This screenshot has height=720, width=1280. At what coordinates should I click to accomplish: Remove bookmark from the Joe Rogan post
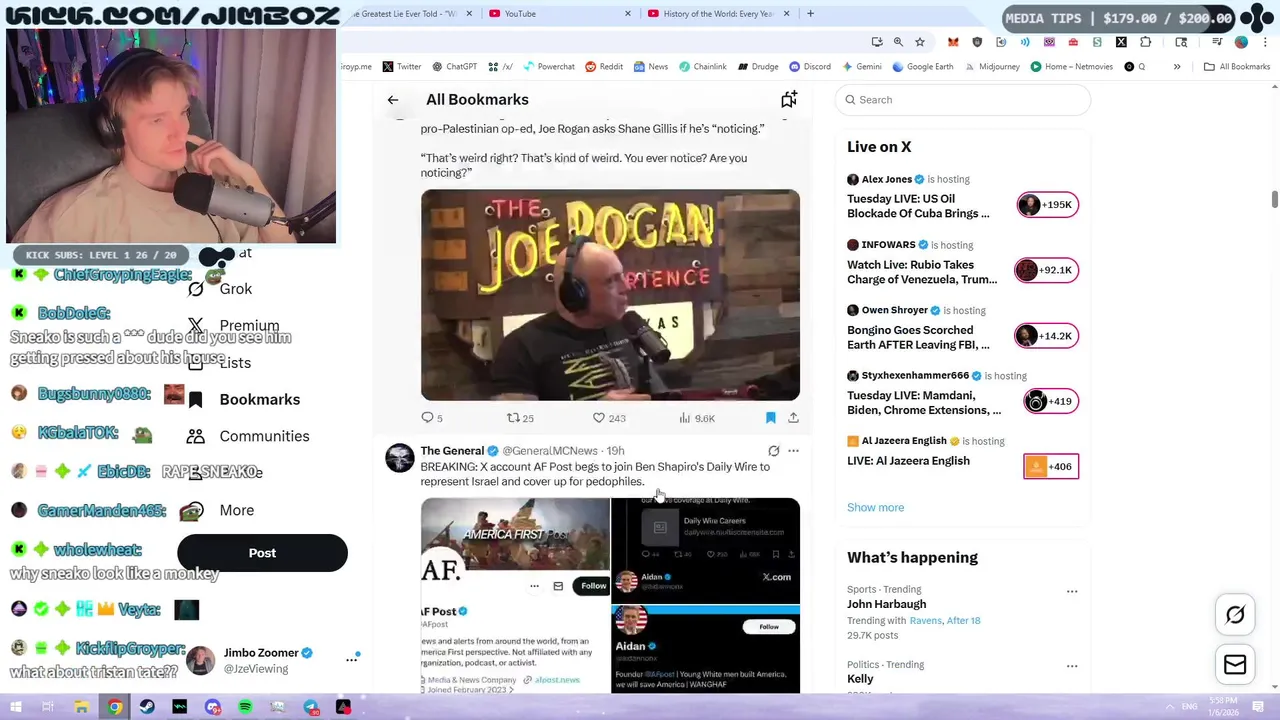pyautogui.click(x=770, y=418)
